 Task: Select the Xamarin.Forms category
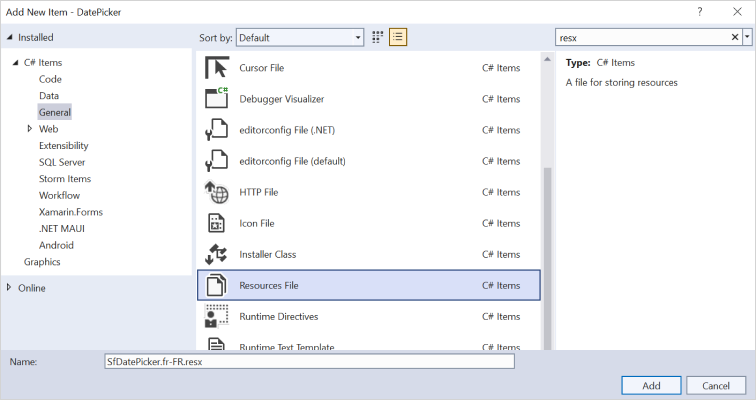71,212
